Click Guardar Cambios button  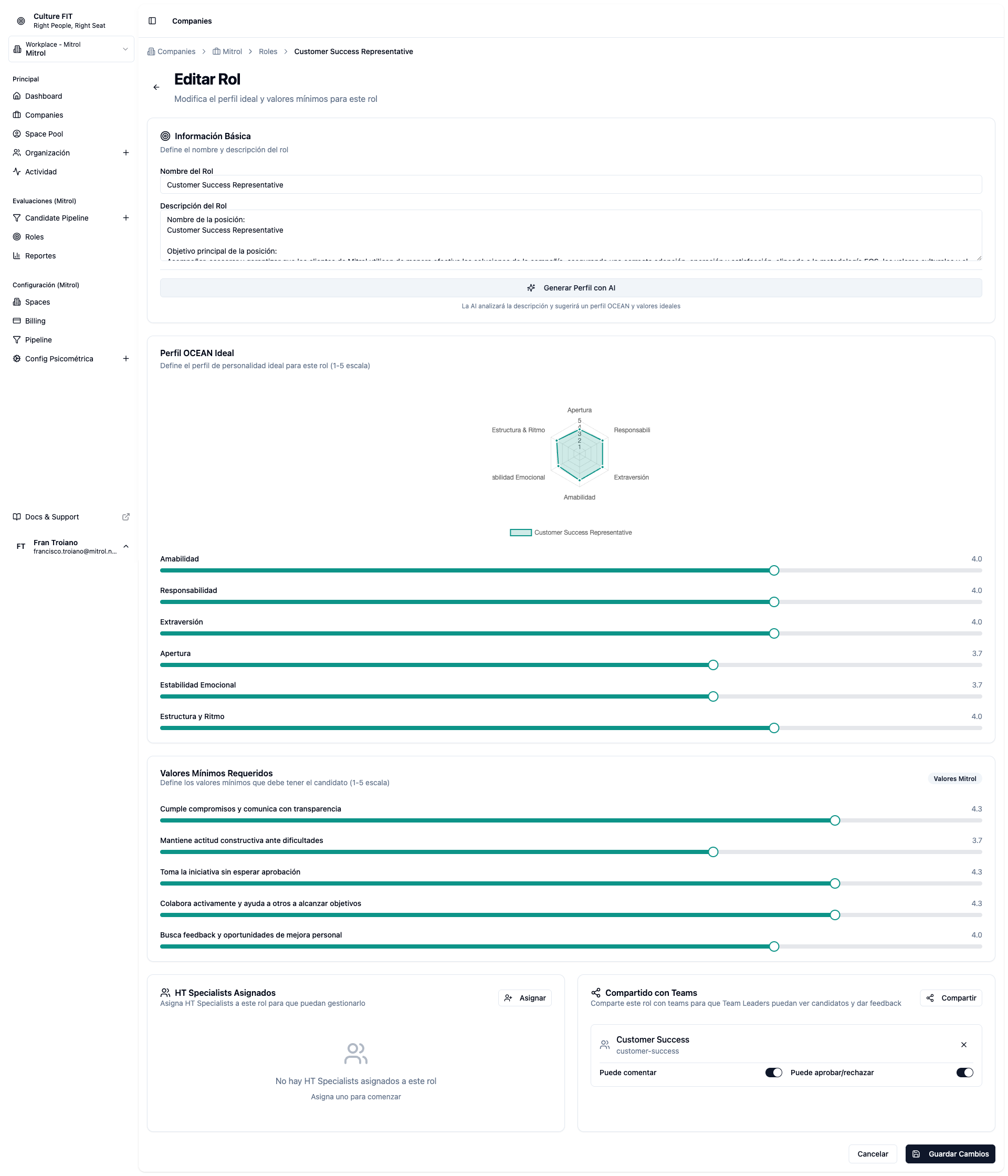[950, 1154]
